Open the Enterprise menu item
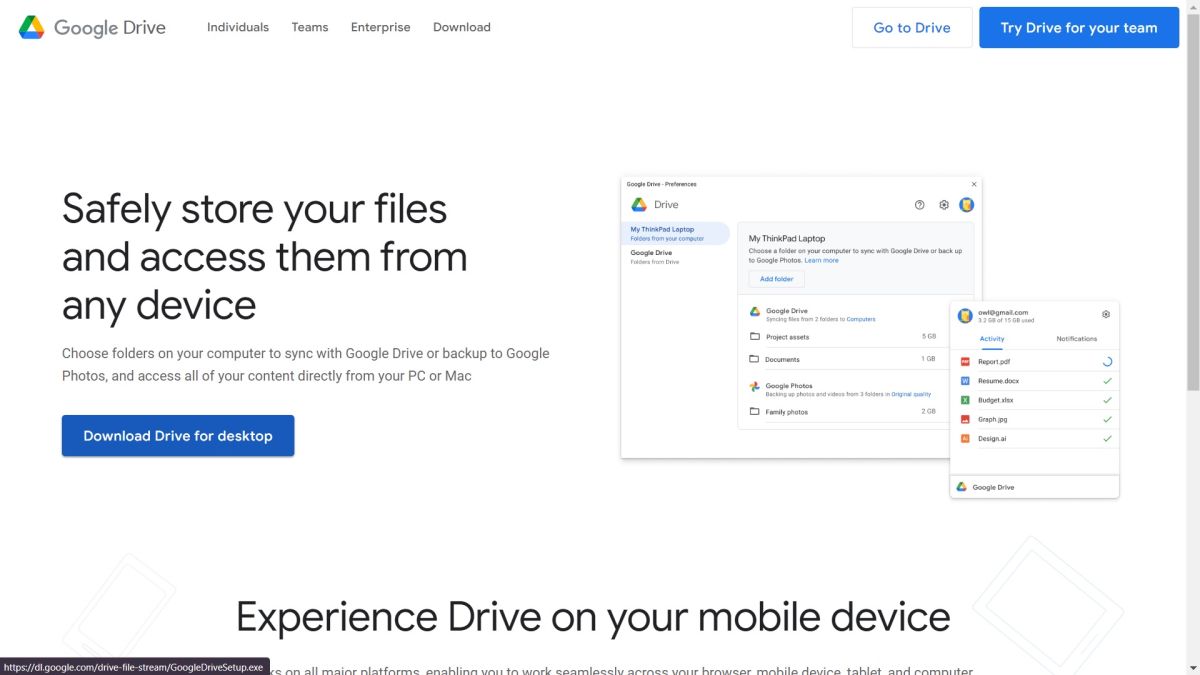Screen dimensions: 1200x675 click(x=380, y=27)
